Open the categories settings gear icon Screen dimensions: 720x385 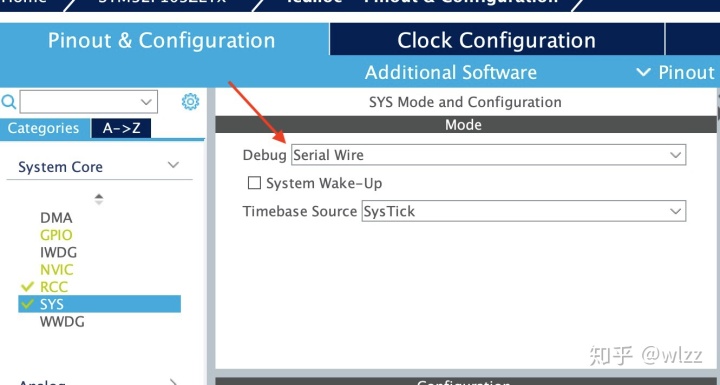190,102
